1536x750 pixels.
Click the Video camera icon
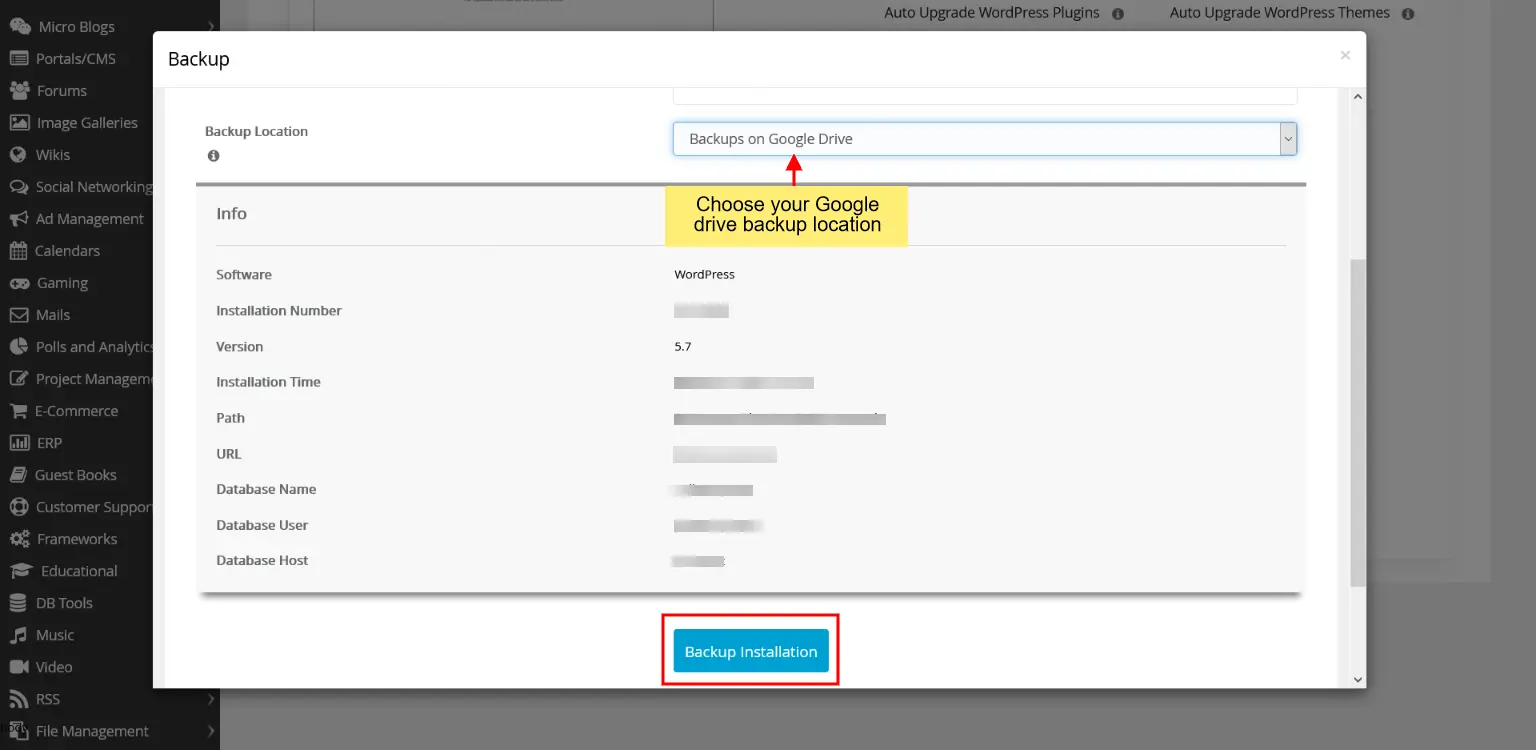21,666
